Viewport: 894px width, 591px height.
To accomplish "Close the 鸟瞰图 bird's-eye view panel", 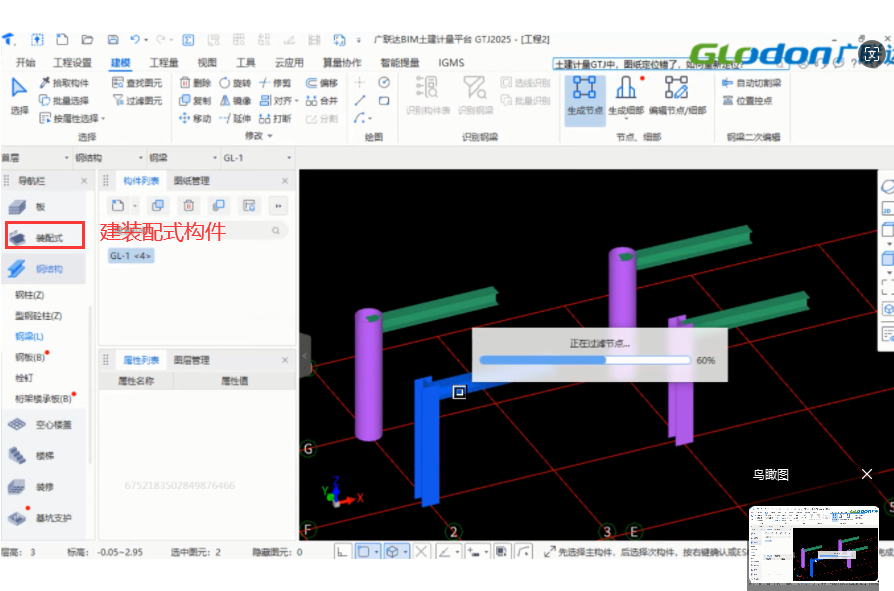I will click(x=867, y=474).
